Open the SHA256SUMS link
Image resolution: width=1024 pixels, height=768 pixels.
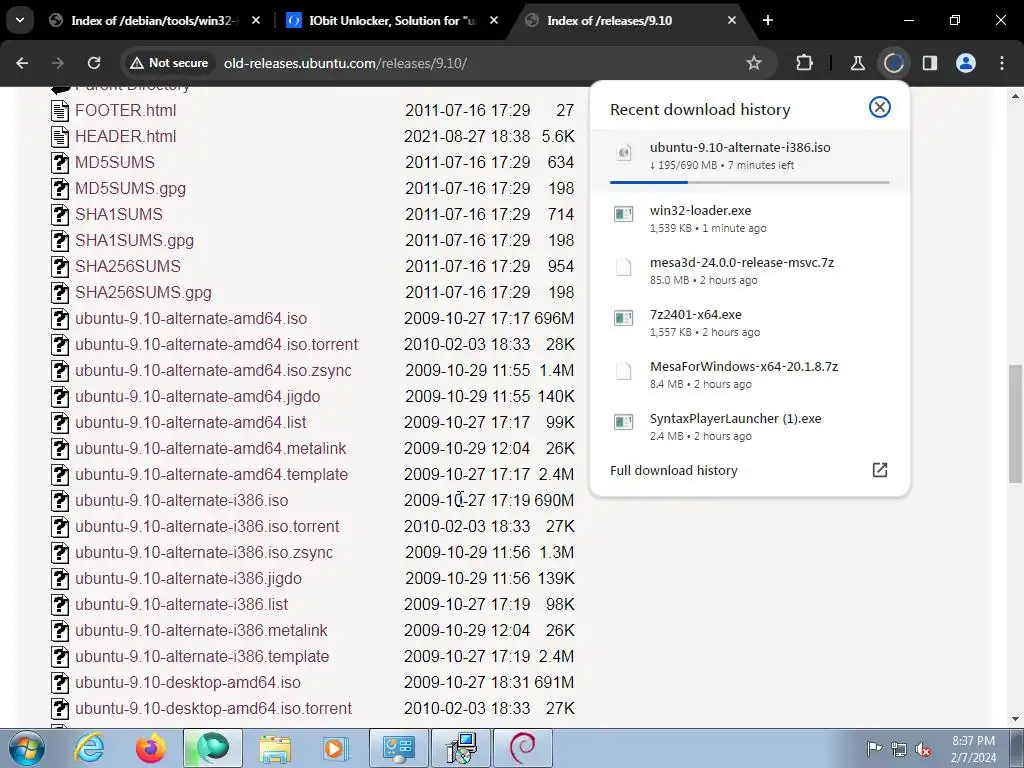pos(128,266)
